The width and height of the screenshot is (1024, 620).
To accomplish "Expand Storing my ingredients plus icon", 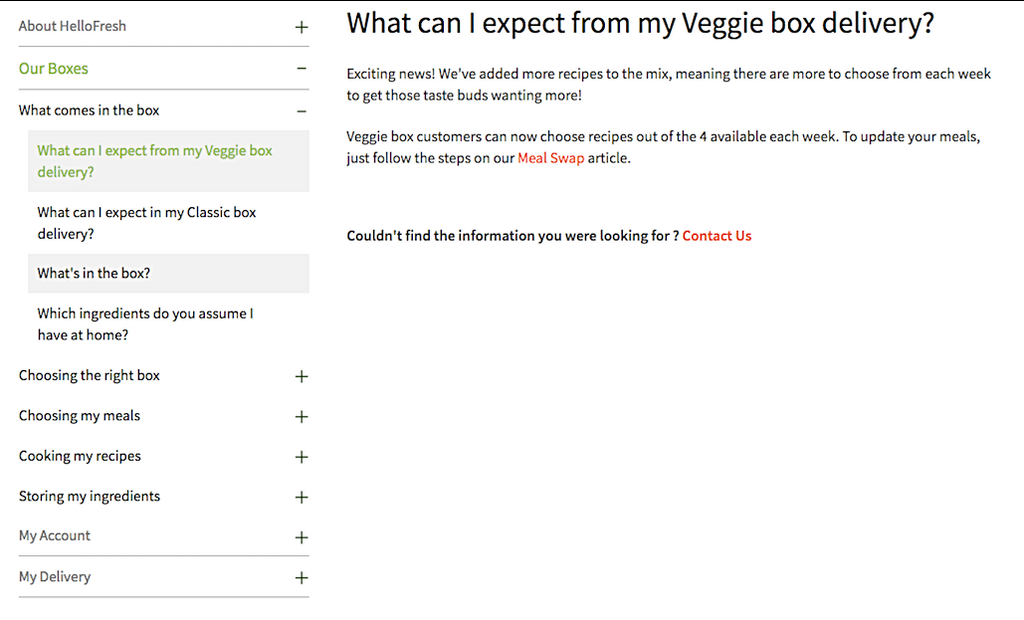I will pos(301,497).
